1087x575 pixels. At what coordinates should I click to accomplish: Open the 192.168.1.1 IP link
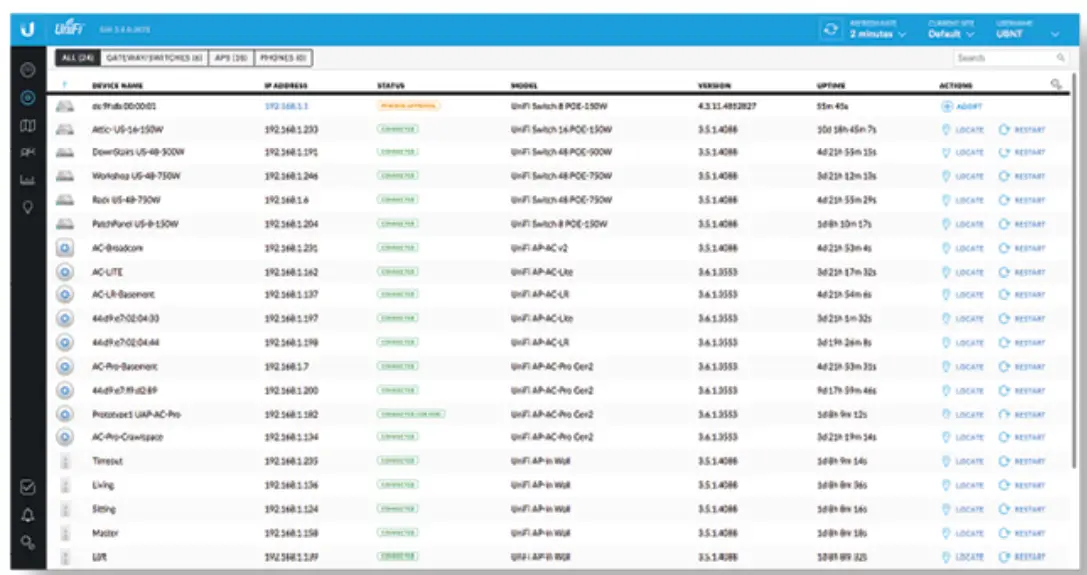pos(286,107)
